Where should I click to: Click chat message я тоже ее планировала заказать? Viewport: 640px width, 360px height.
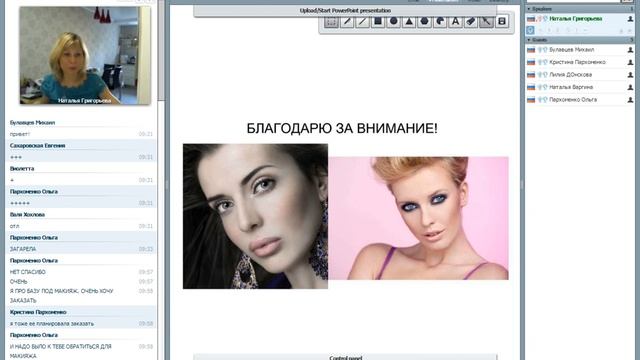tap(52, 324)
